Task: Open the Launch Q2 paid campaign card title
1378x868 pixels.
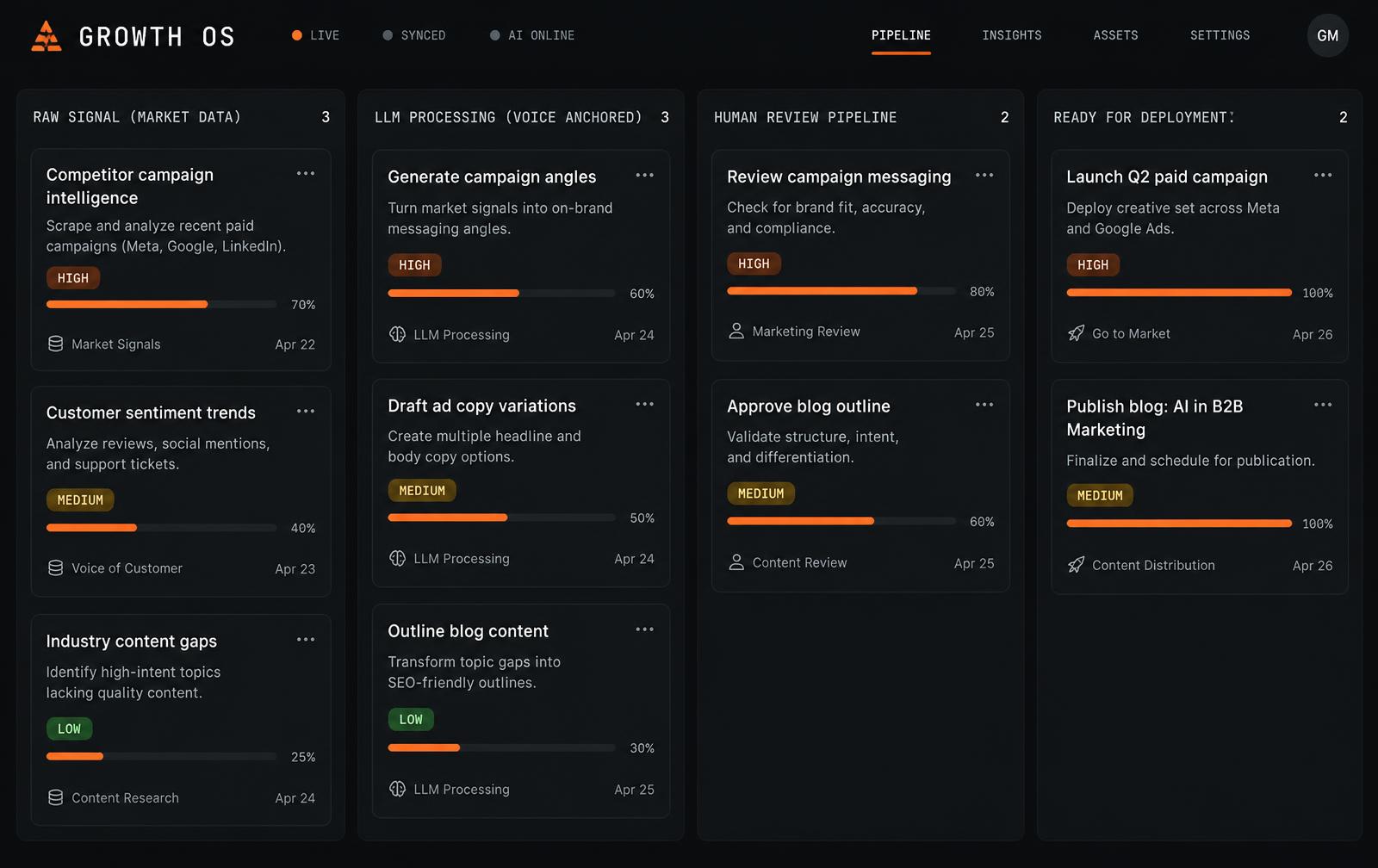Action: [1167, 177]
